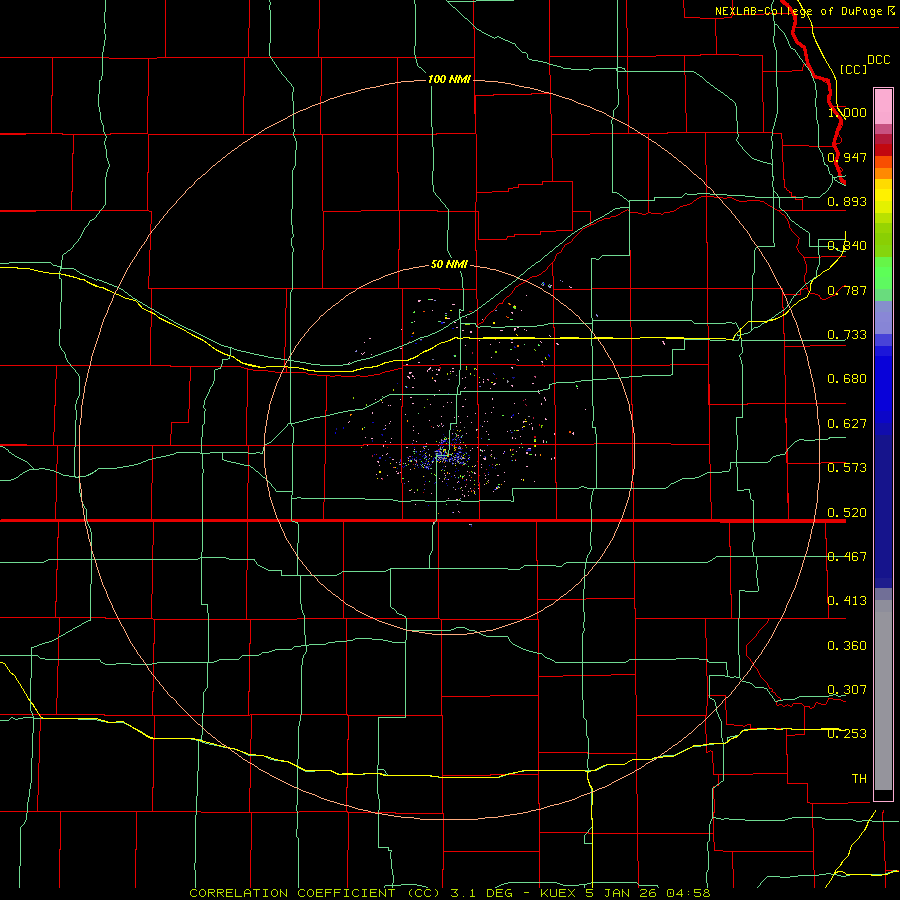The height and width of the screenshot is (900, 900).
Task: Click the [CC] legend unit label
Action: tap(853, 69)
